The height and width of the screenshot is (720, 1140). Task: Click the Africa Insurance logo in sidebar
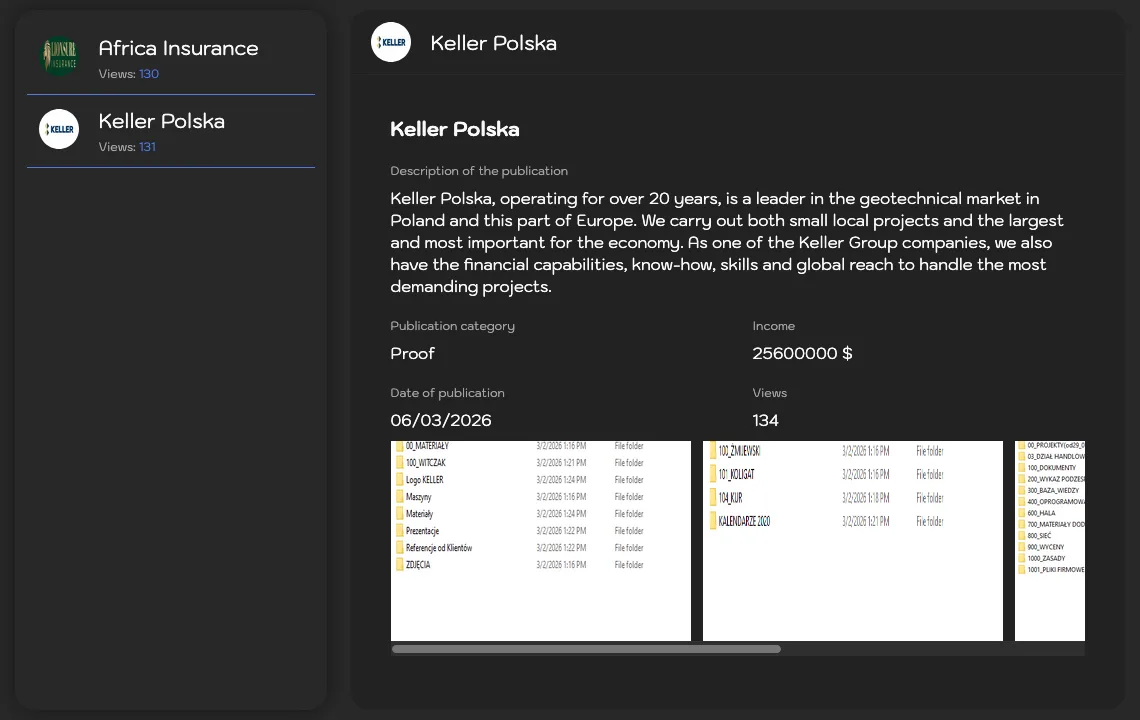[x=59, y=56]
